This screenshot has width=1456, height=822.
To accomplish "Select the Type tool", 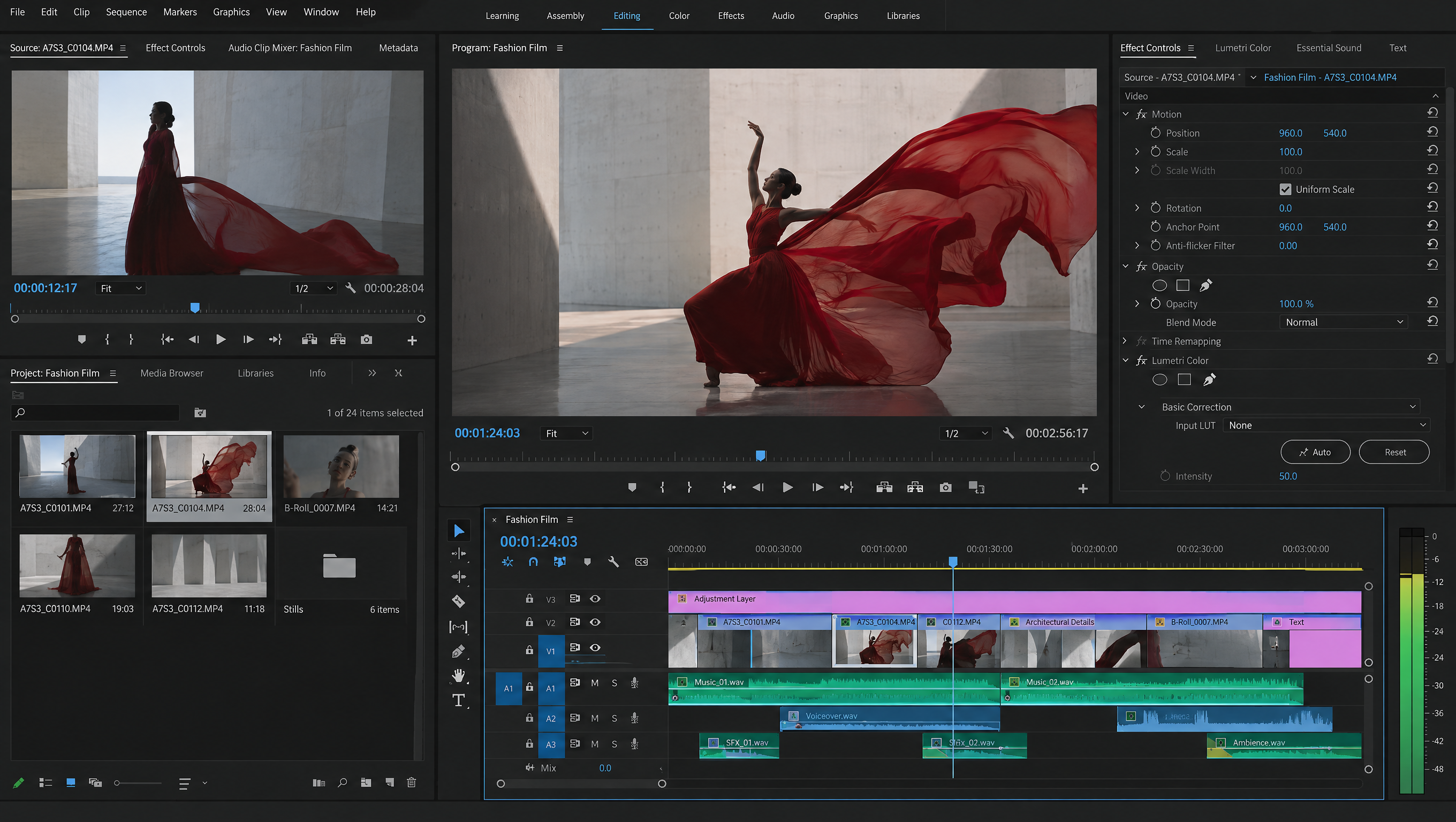I will point(458,701).
